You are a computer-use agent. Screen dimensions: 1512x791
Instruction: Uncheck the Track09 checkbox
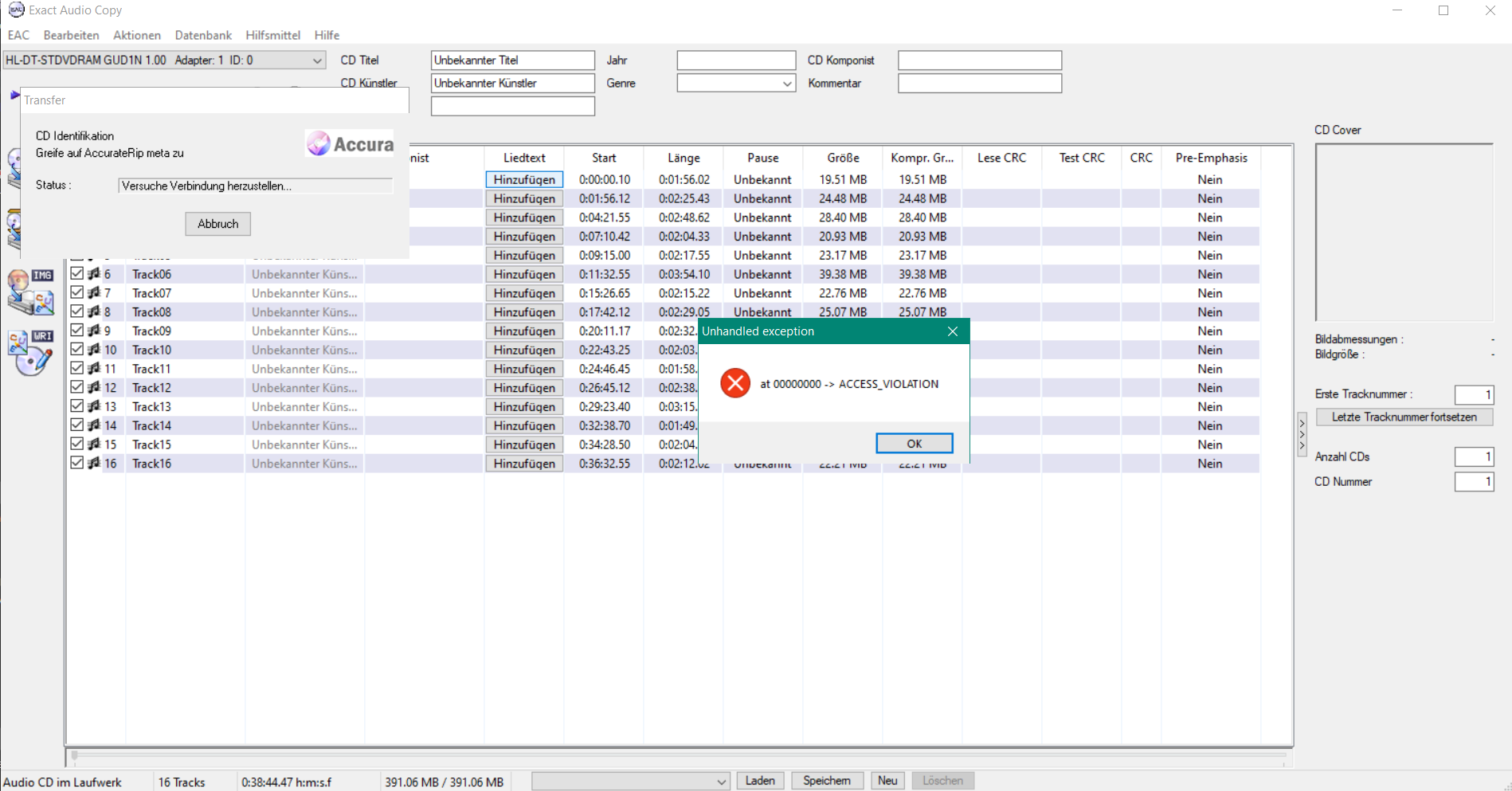pos(77,331)
